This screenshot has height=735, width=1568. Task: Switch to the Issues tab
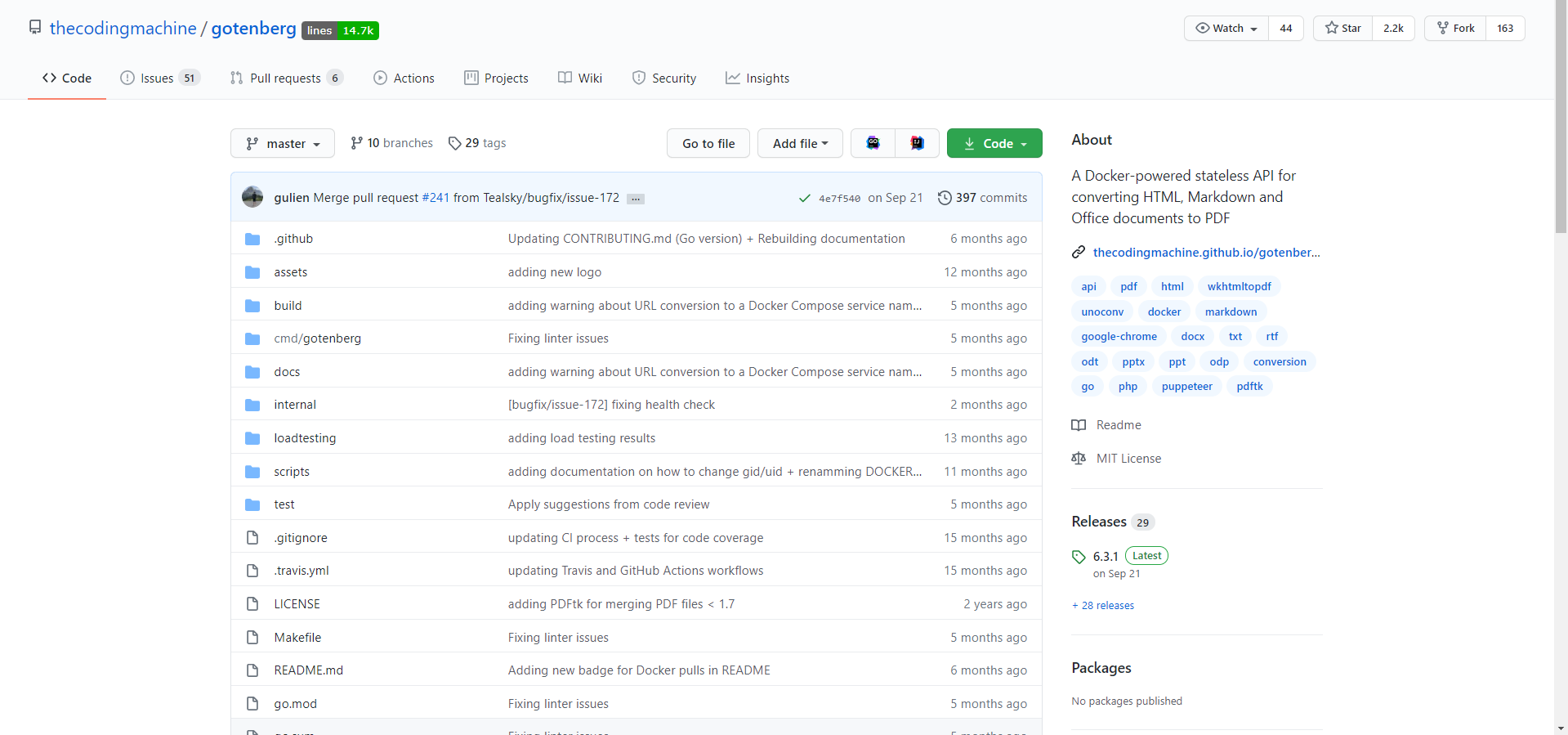coord(160,78)
